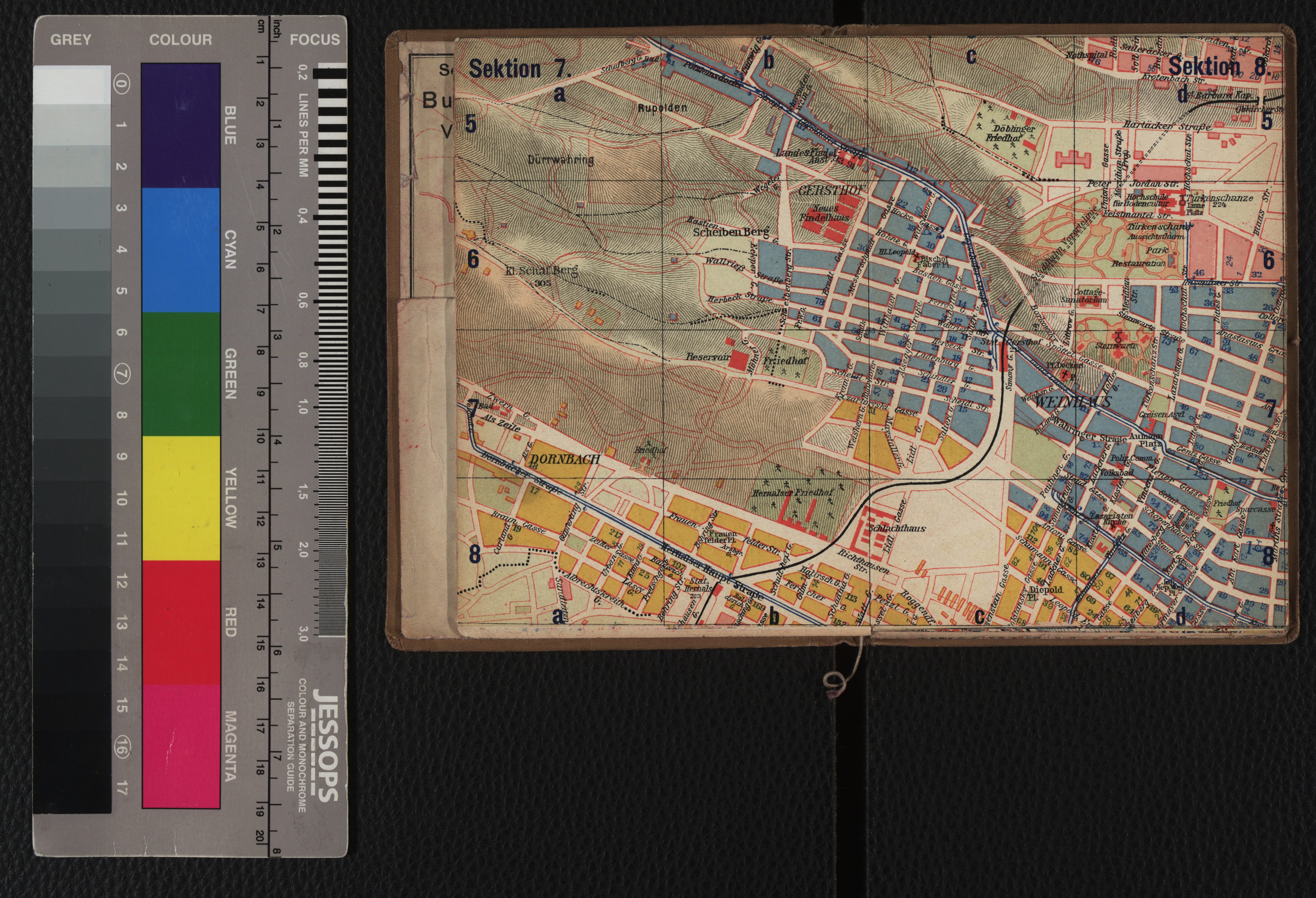Select the green colour patch
This screenshot has height=898, width=1316.
pyautogui.click(x=181, y=374)
